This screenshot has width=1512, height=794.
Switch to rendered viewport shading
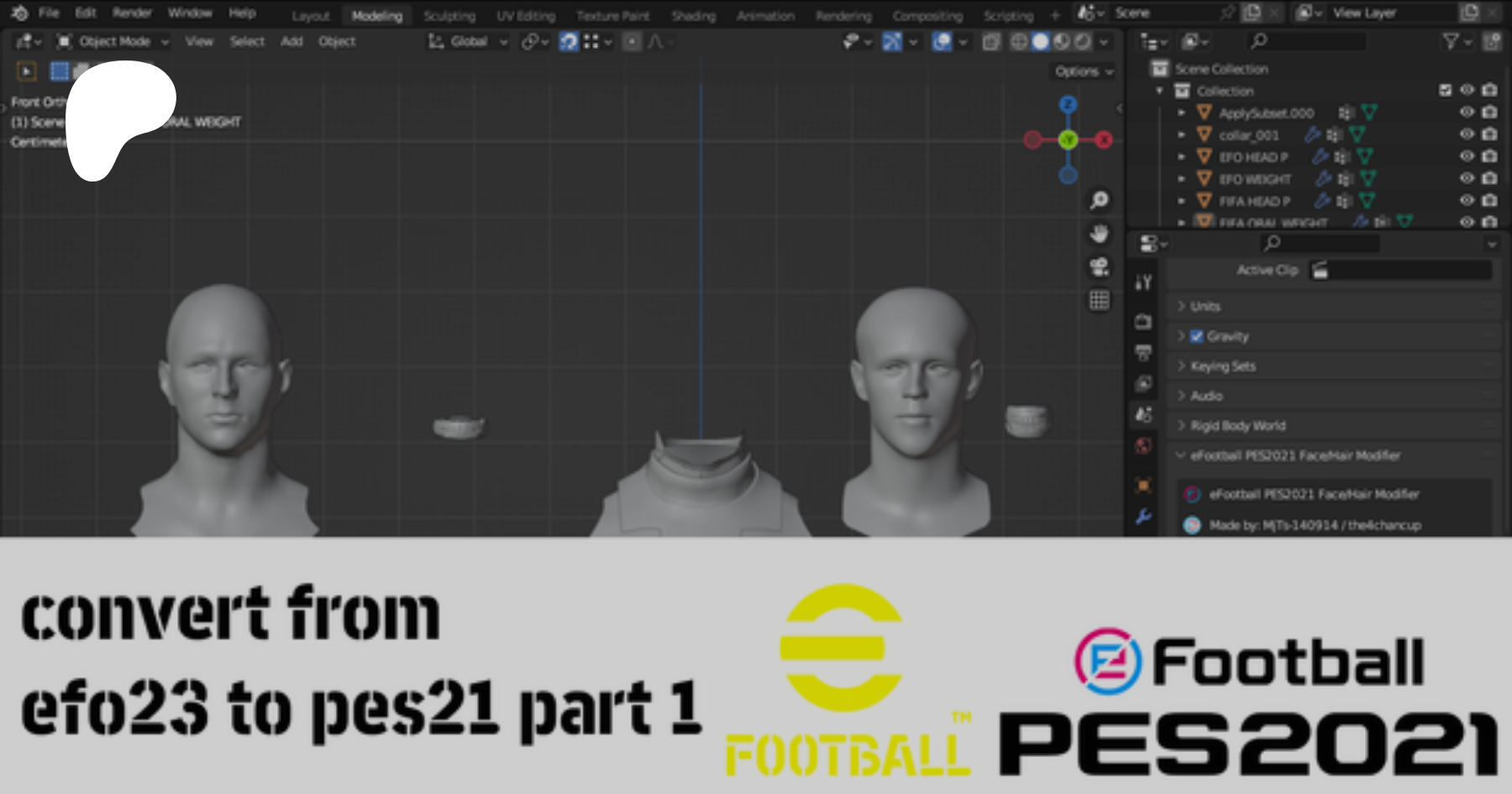coord(1083,41)
